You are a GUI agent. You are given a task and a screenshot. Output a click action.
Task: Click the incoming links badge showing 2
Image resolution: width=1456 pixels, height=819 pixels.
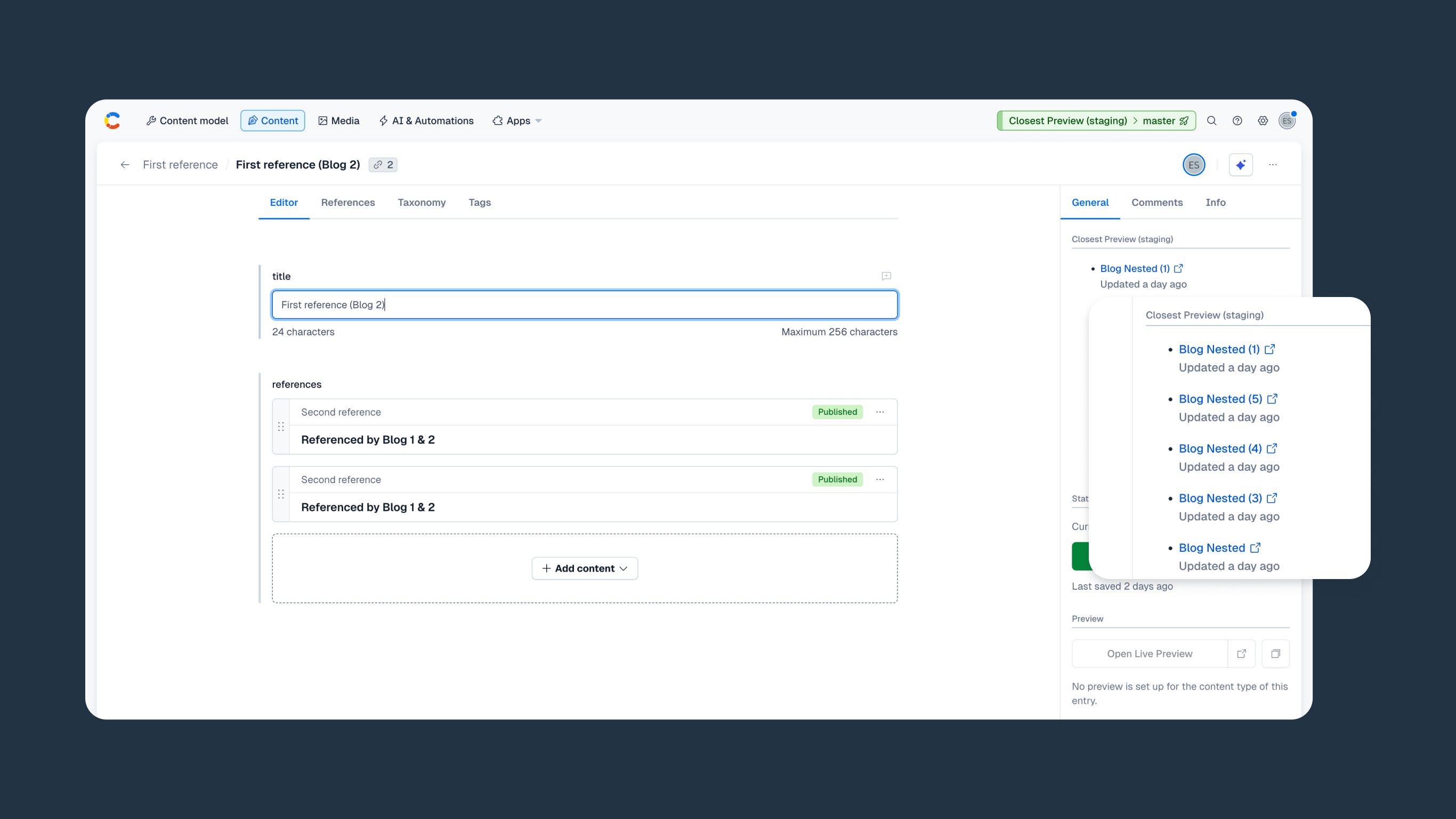[x=383, y=165]
